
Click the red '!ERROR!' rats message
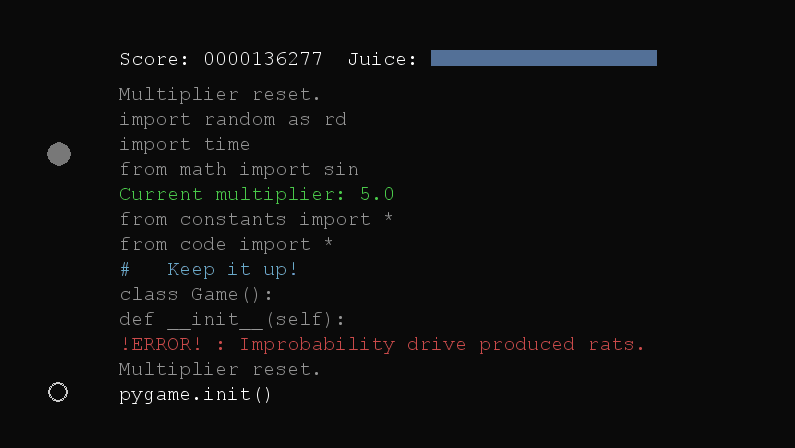pyautogui.click(x=382, y=344)
